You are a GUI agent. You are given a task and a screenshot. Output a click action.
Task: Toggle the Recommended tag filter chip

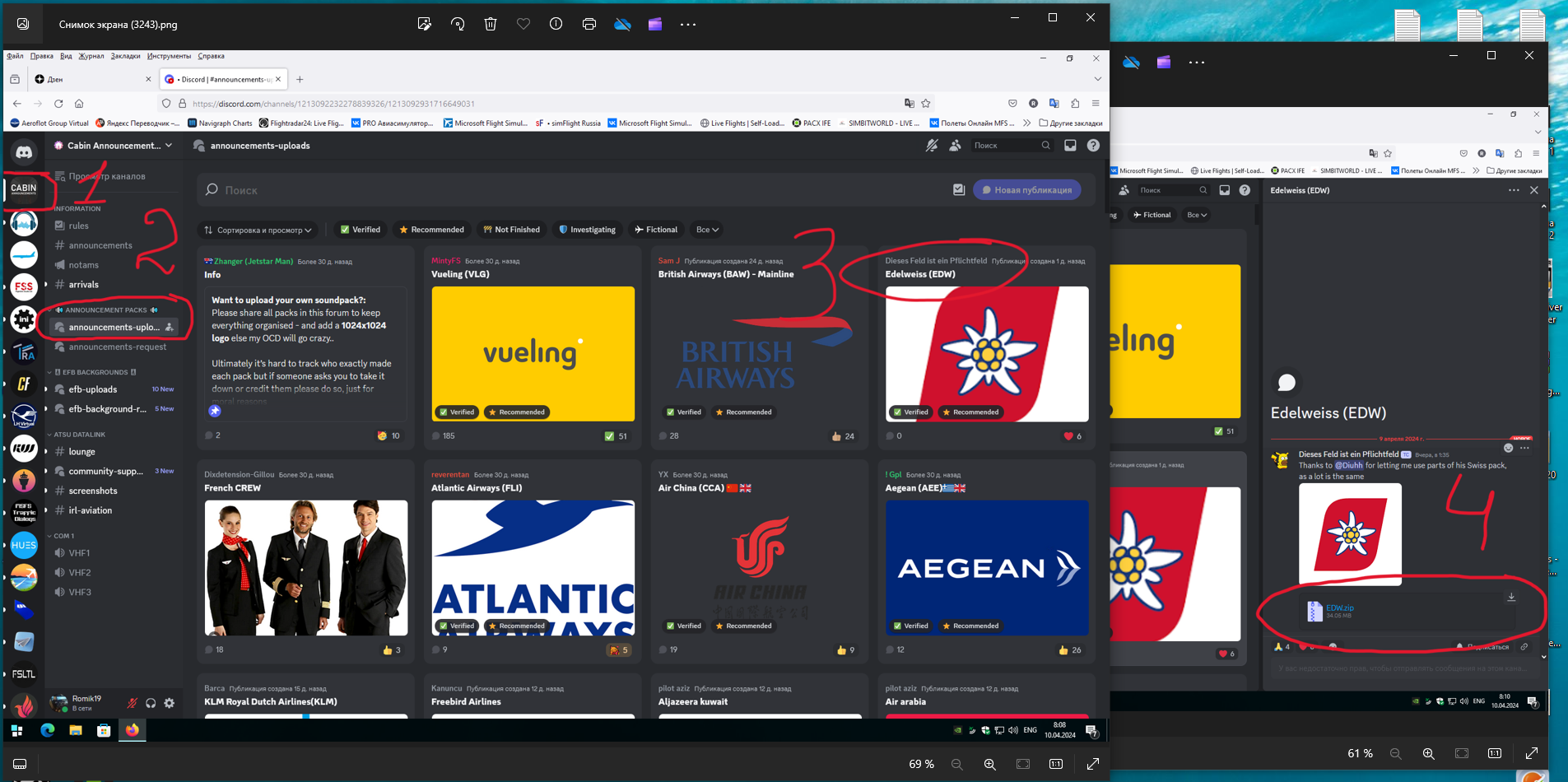click(x=431, y=230)
